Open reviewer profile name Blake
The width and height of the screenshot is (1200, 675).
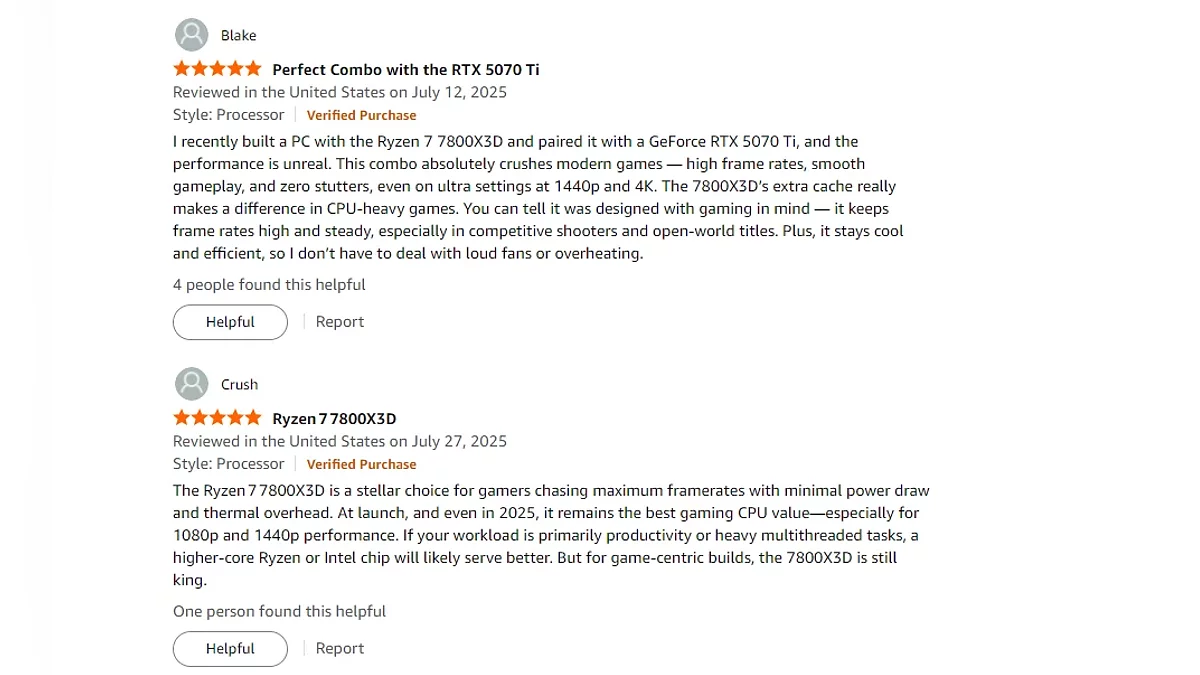click(x=239, y=36)
